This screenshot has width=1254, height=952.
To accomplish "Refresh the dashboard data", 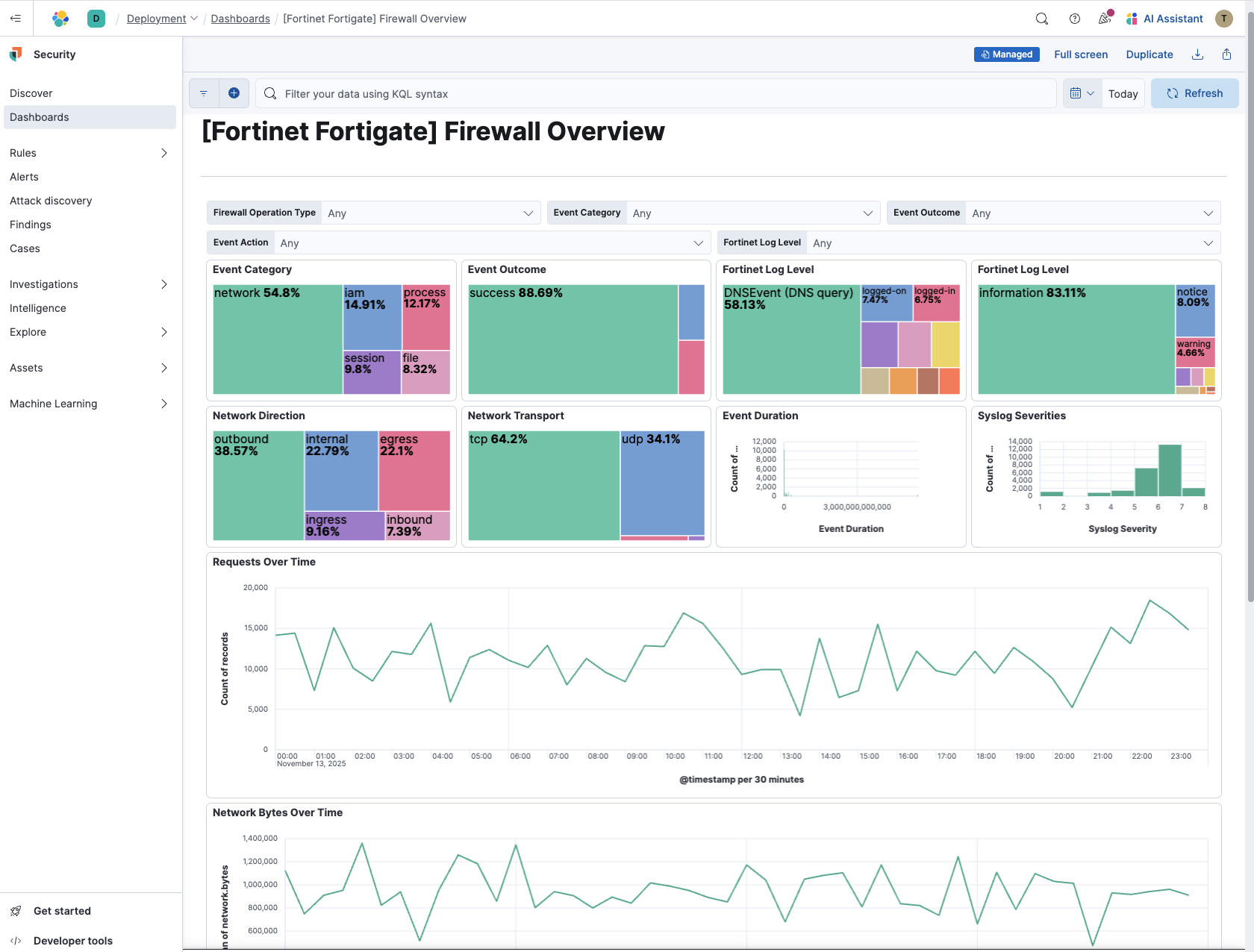I will [1194, 93].
